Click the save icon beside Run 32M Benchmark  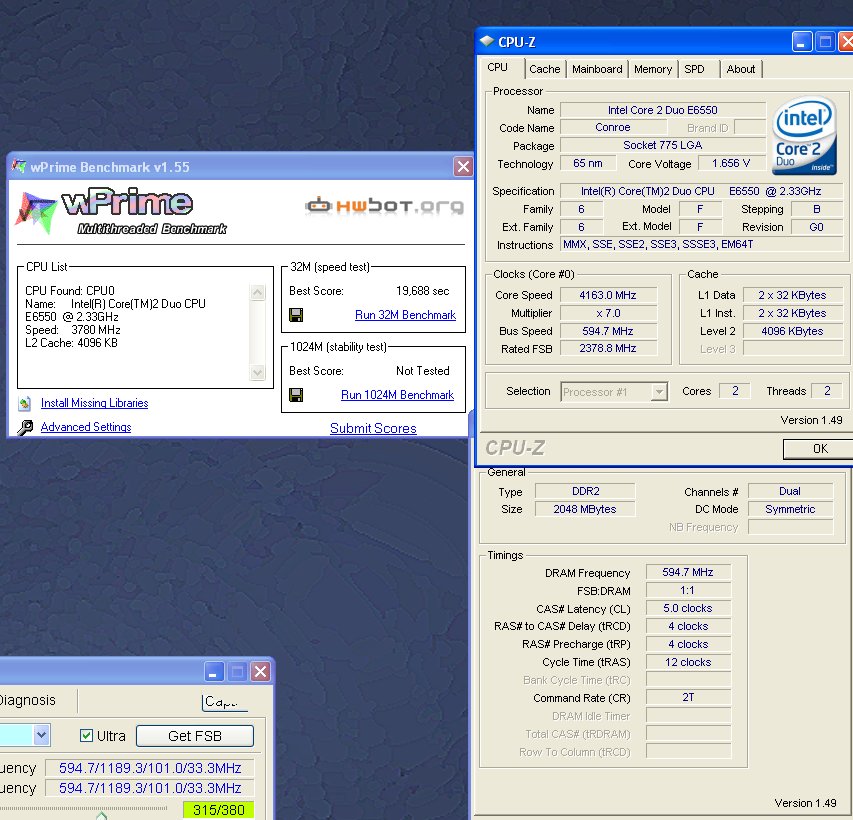coord(296,315)
